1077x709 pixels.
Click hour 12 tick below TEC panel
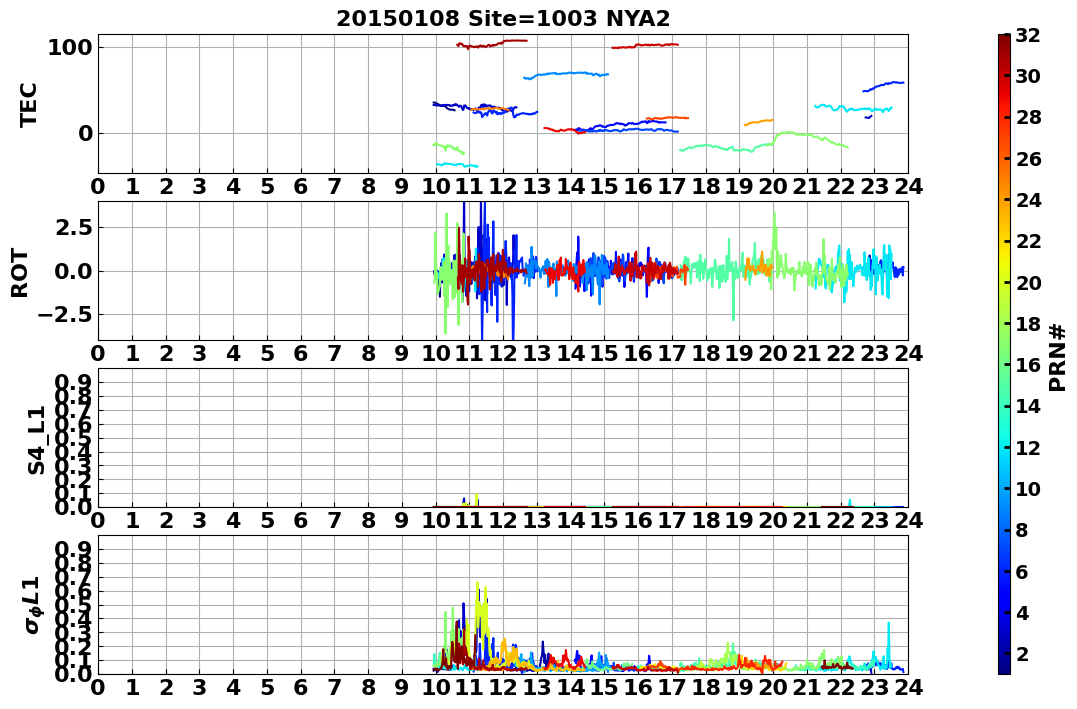503,186
